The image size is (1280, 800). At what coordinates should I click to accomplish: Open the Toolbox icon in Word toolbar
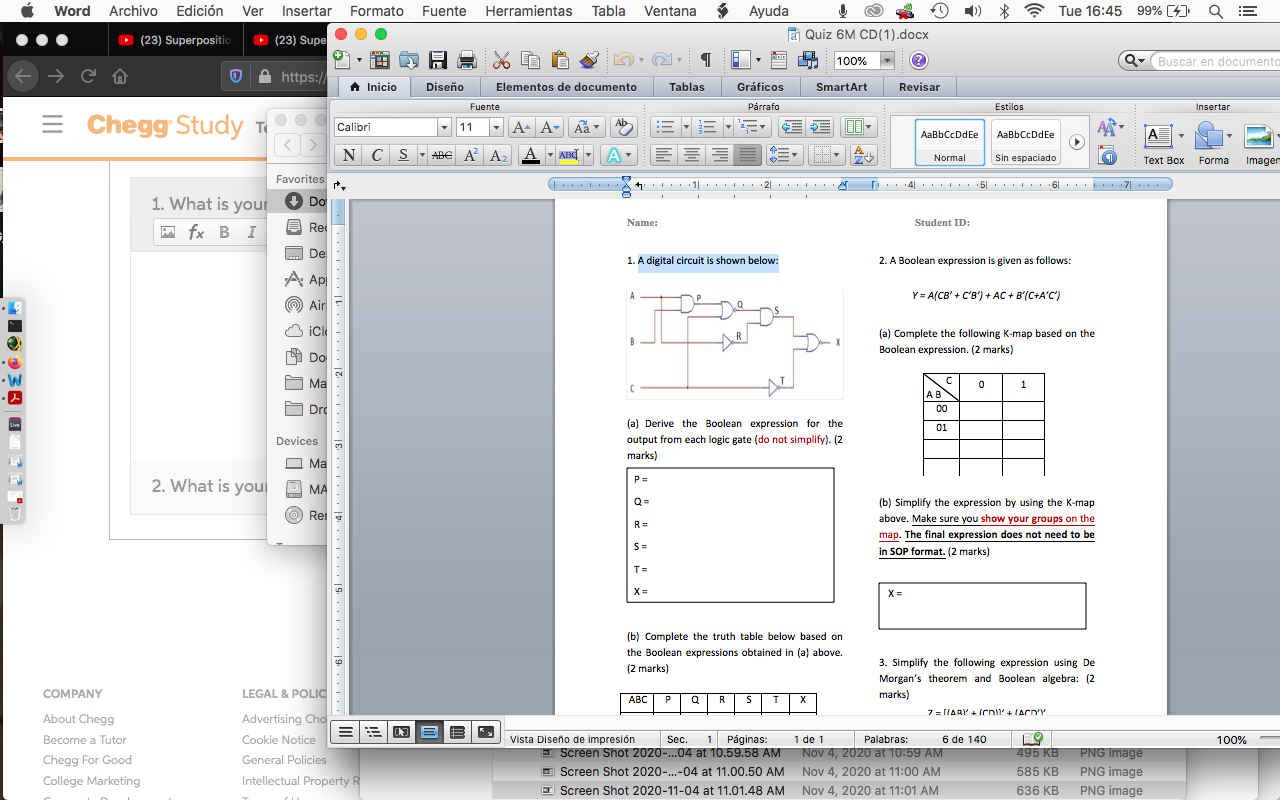(779, 61)
